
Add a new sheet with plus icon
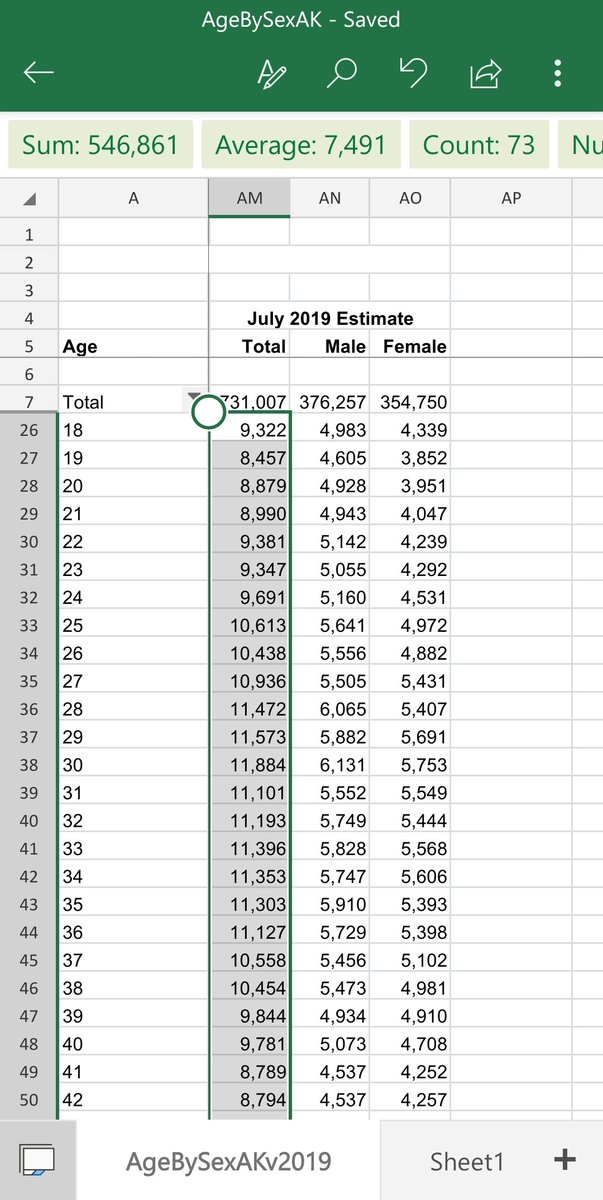pos(564,1160)
